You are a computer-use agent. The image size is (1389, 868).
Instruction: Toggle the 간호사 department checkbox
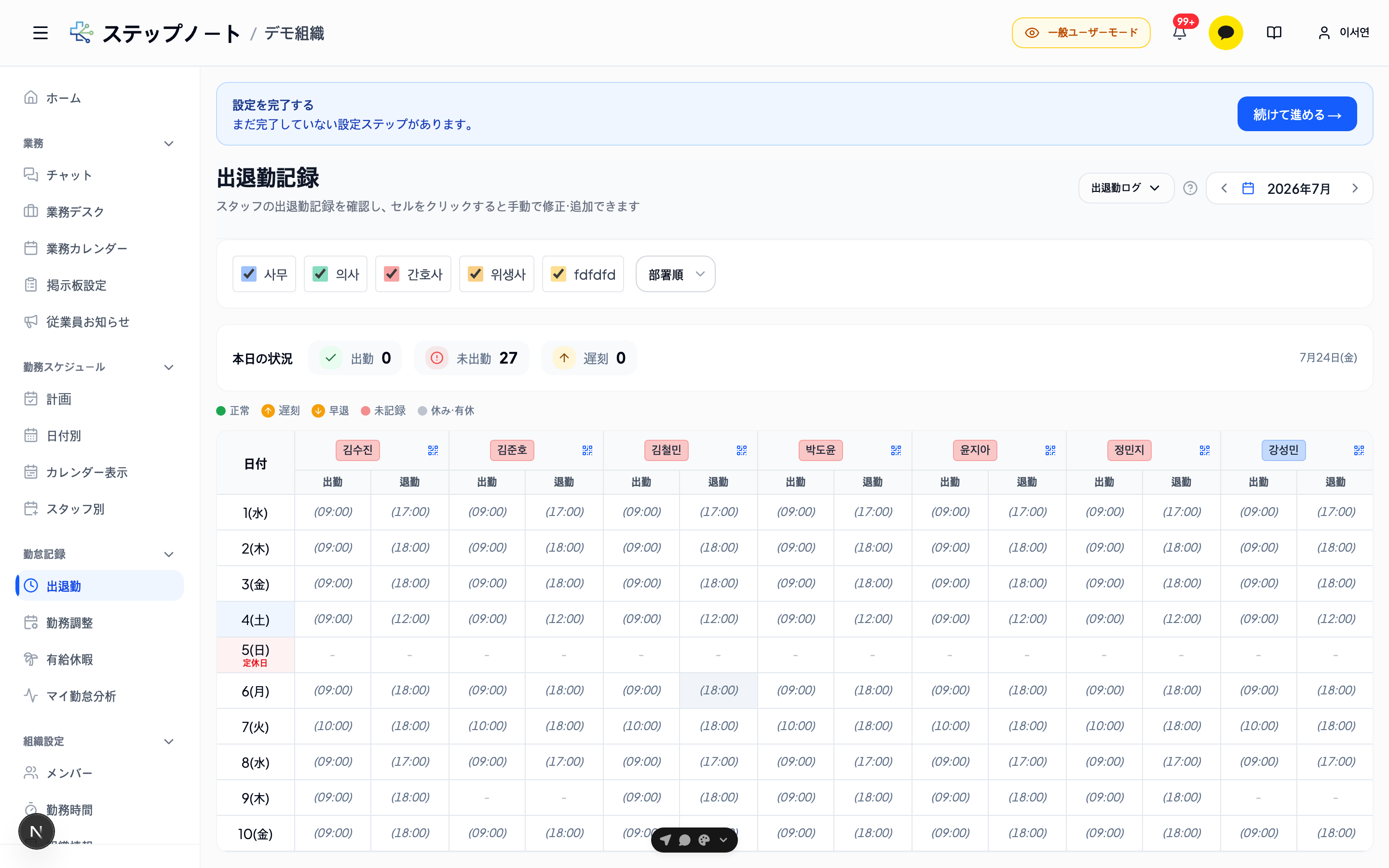coord(392,274)
